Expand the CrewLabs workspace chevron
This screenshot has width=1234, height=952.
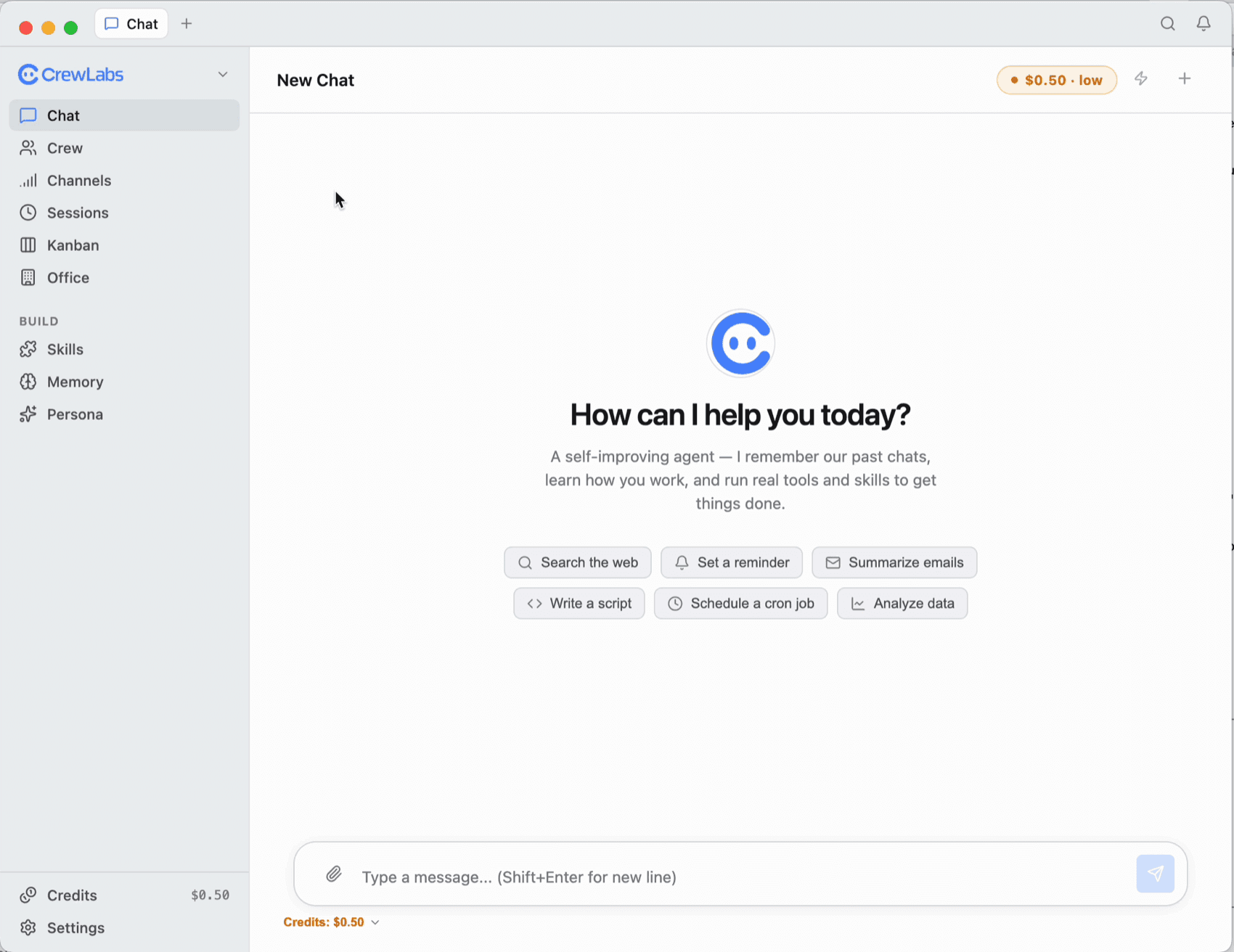point(223,75)
